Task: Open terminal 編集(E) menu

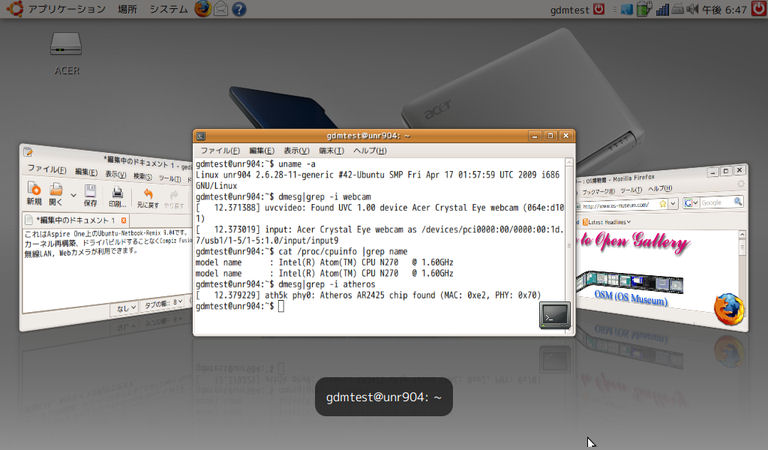Action: 262,151
